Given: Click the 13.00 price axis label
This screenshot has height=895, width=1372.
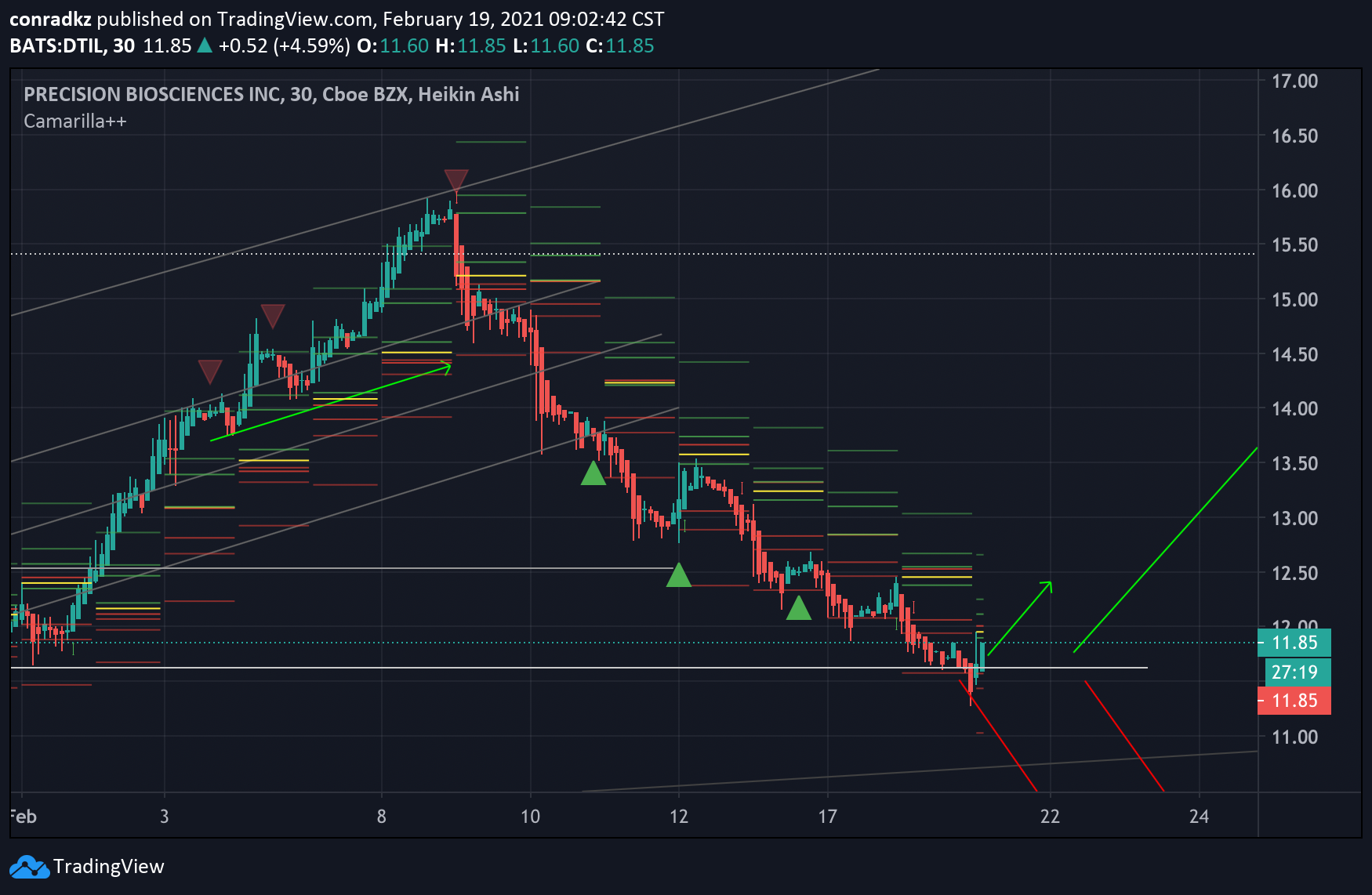Looking at the screenshot, I should [x=1294, y=519].
